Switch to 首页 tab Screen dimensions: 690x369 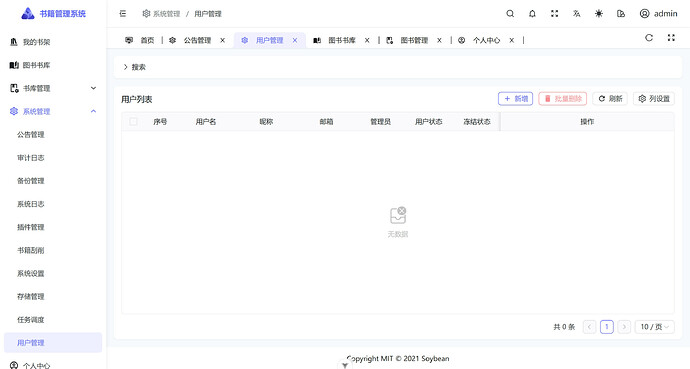tap(140, 40)
